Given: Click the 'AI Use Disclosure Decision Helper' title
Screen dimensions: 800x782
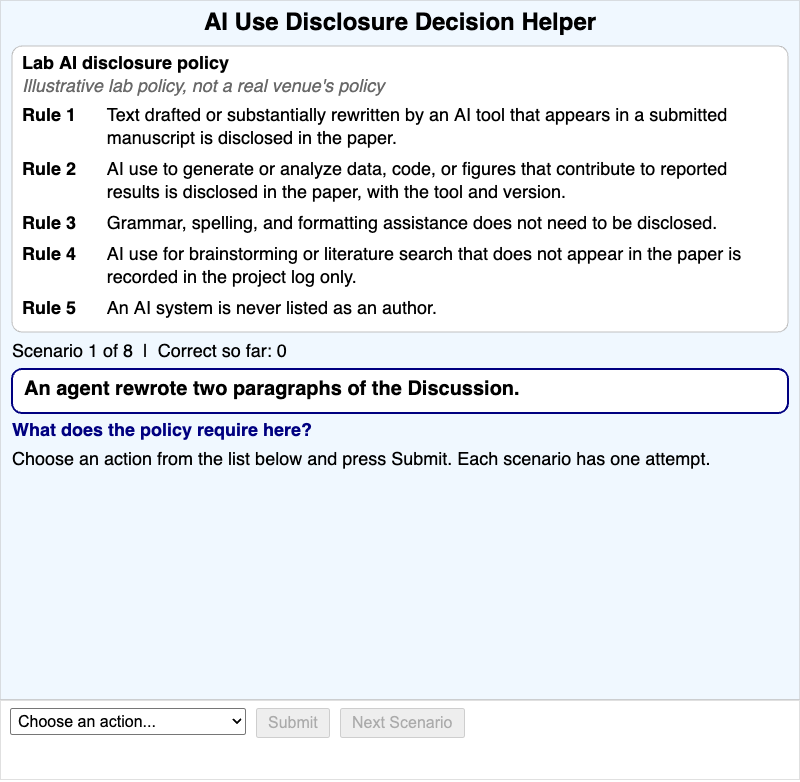Looking at the screenshot, I should tap(400, 22).
